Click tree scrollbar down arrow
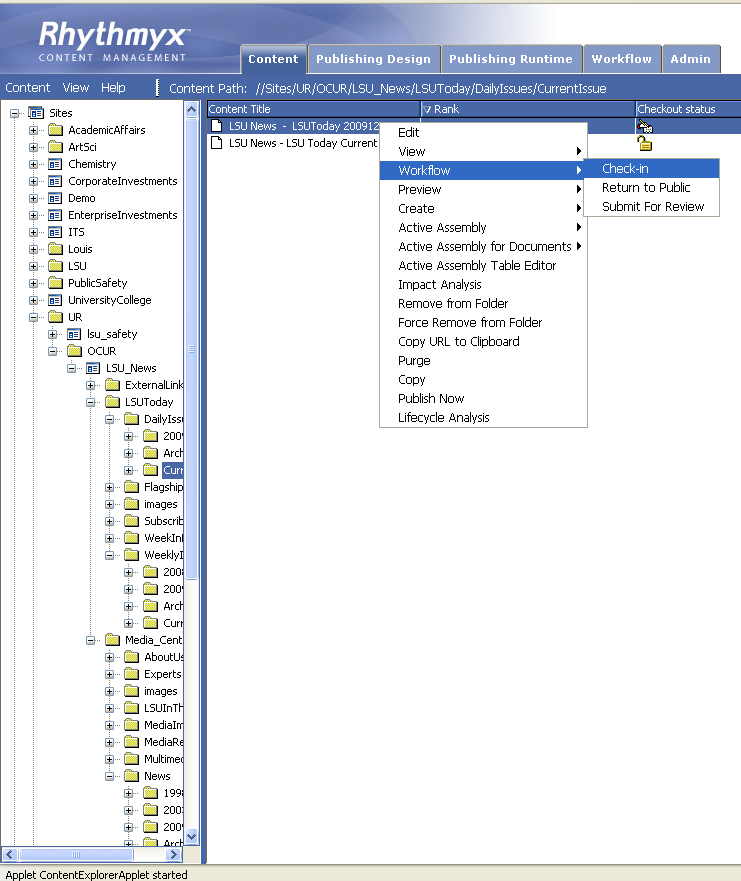Screen dimensions: 741x881 tap(192, 837)
